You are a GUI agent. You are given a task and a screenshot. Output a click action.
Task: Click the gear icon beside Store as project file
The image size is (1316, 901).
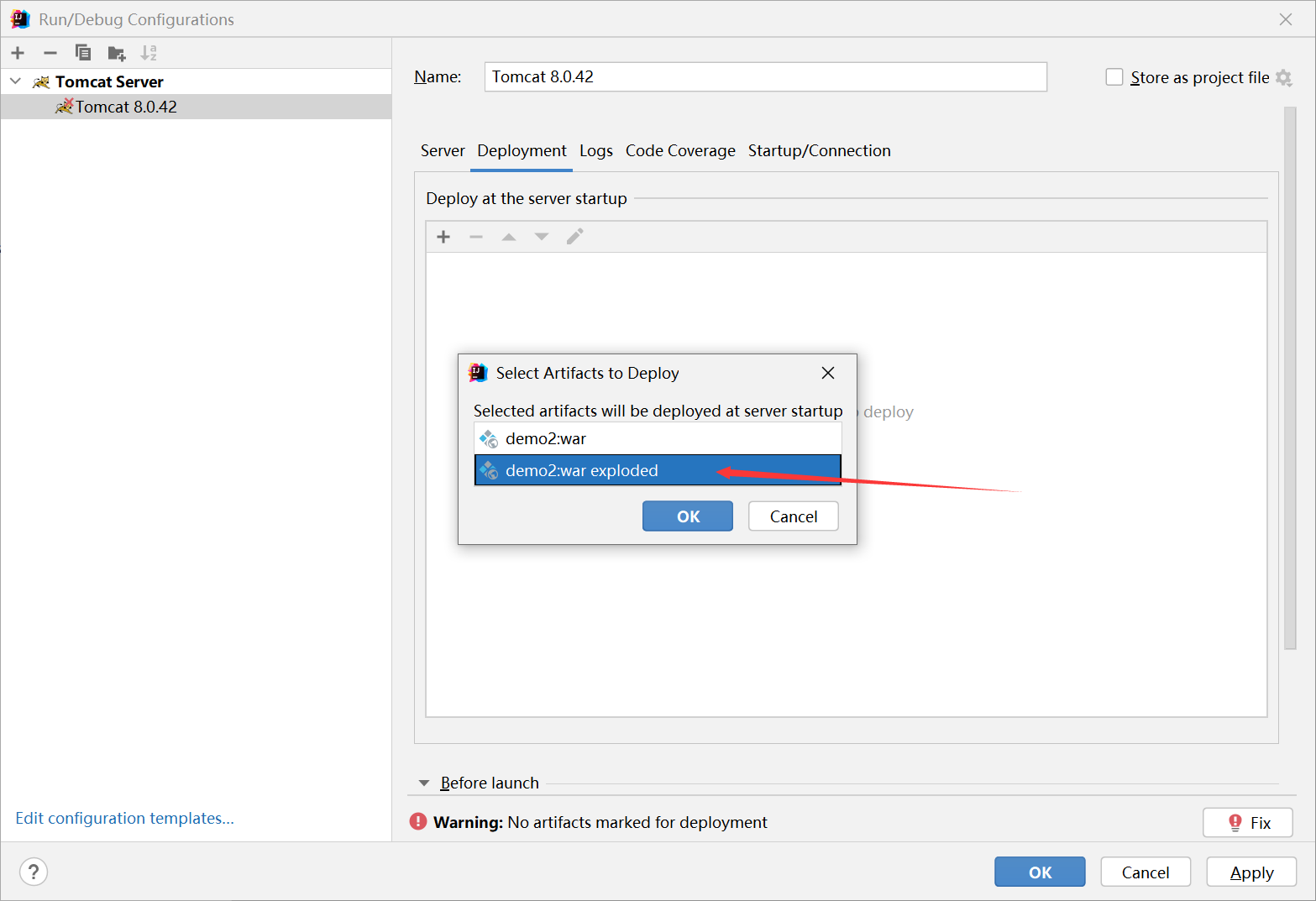click(x=1283, y=77)
